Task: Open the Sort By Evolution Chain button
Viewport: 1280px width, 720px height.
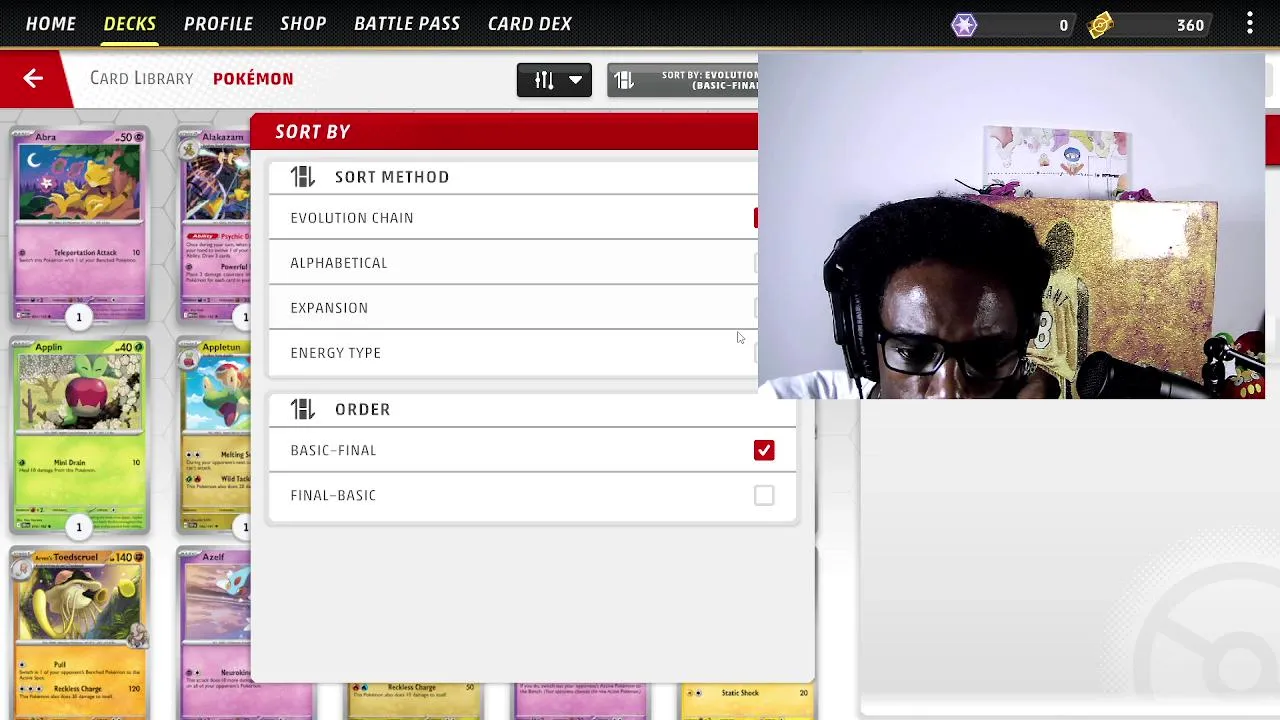Action: tap(683, 80)
